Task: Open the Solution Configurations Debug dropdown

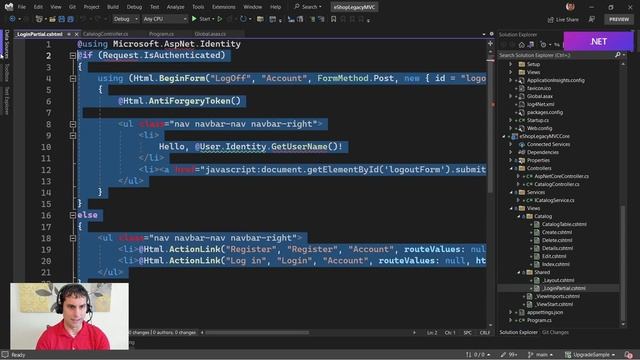Action: 125,19
